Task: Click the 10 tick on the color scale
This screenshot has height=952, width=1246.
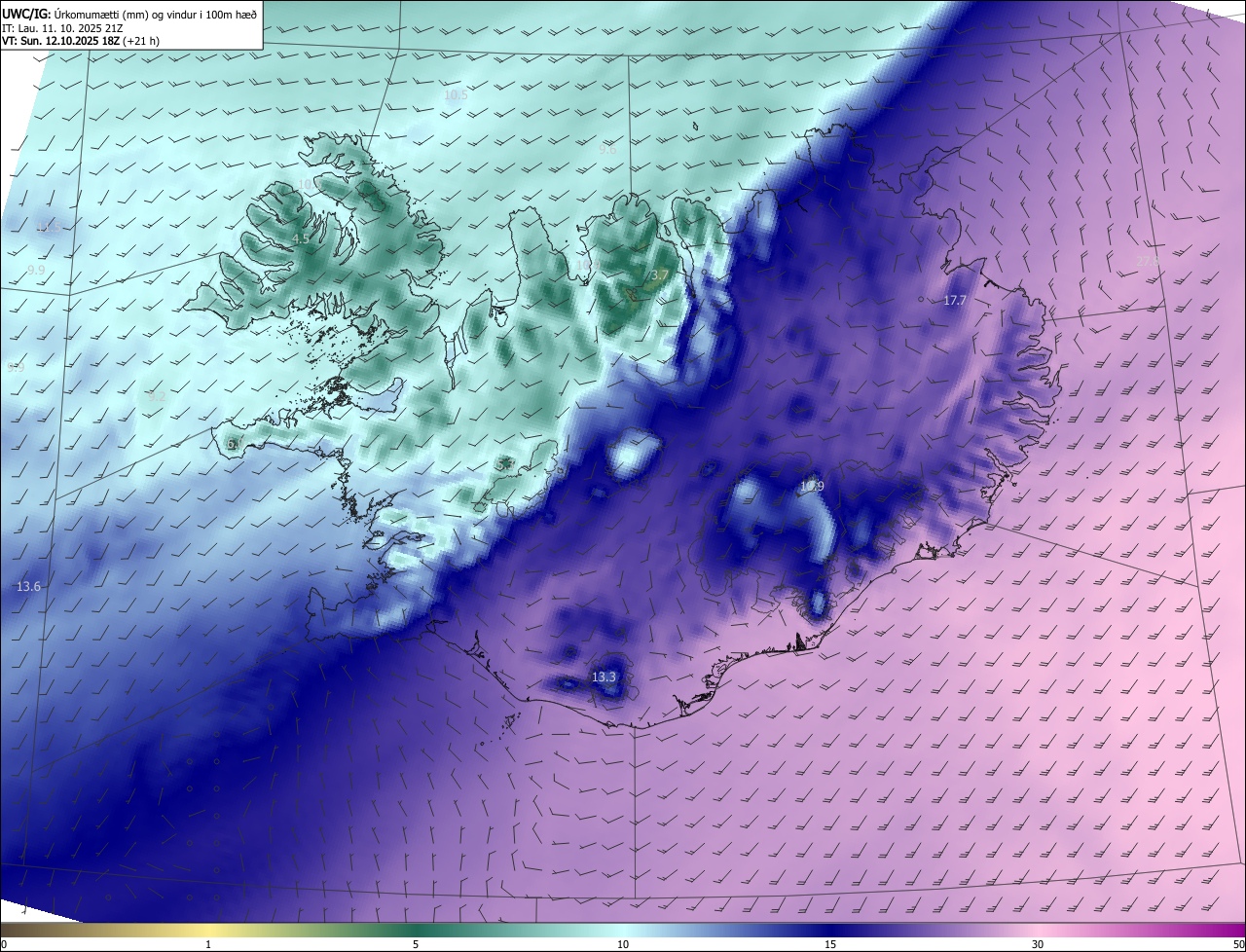Action: click(x=623, y=944)
